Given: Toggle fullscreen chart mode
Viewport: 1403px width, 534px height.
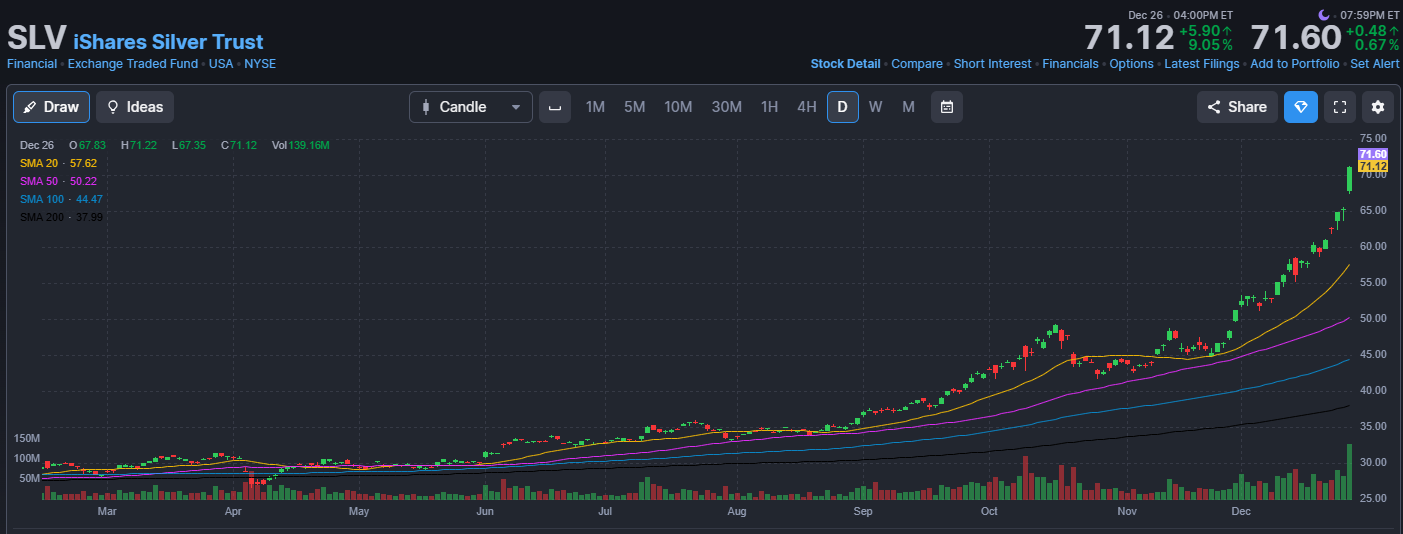Looking at the screenshot, I should tap(1340, 107).
